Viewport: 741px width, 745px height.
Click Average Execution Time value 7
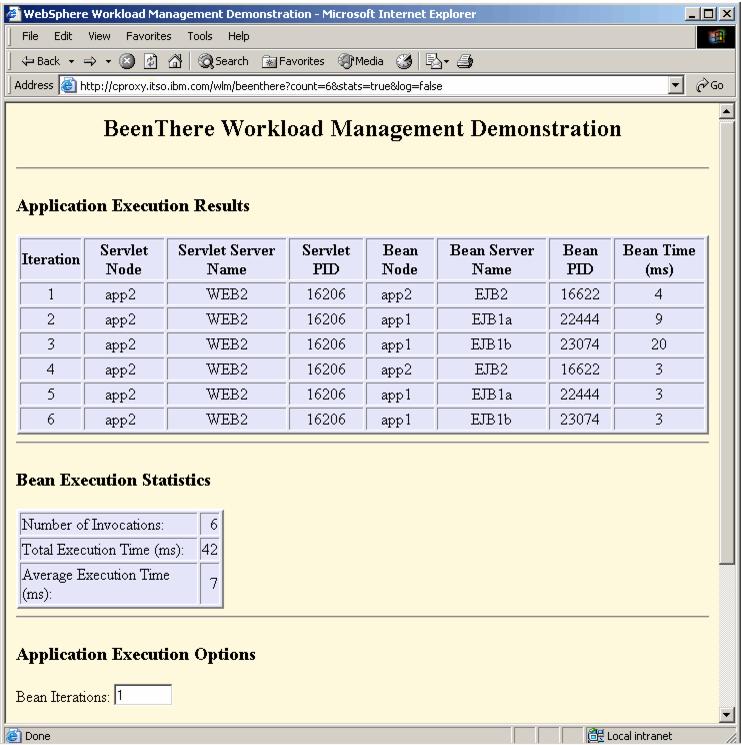tap(213, 583)
